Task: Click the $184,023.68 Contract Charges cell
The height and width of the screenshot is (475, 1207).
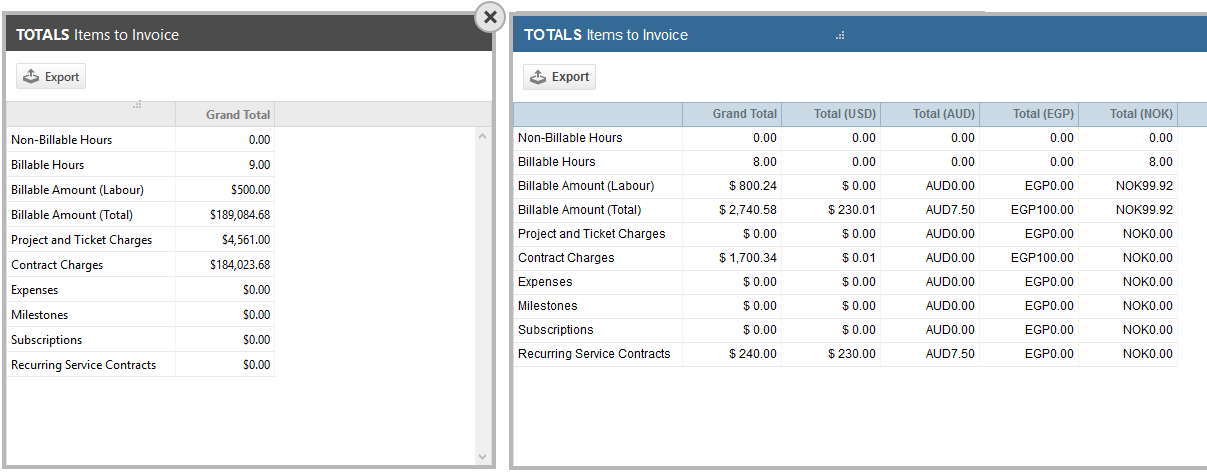Action: pyautogui.click(x=225, y=265)
